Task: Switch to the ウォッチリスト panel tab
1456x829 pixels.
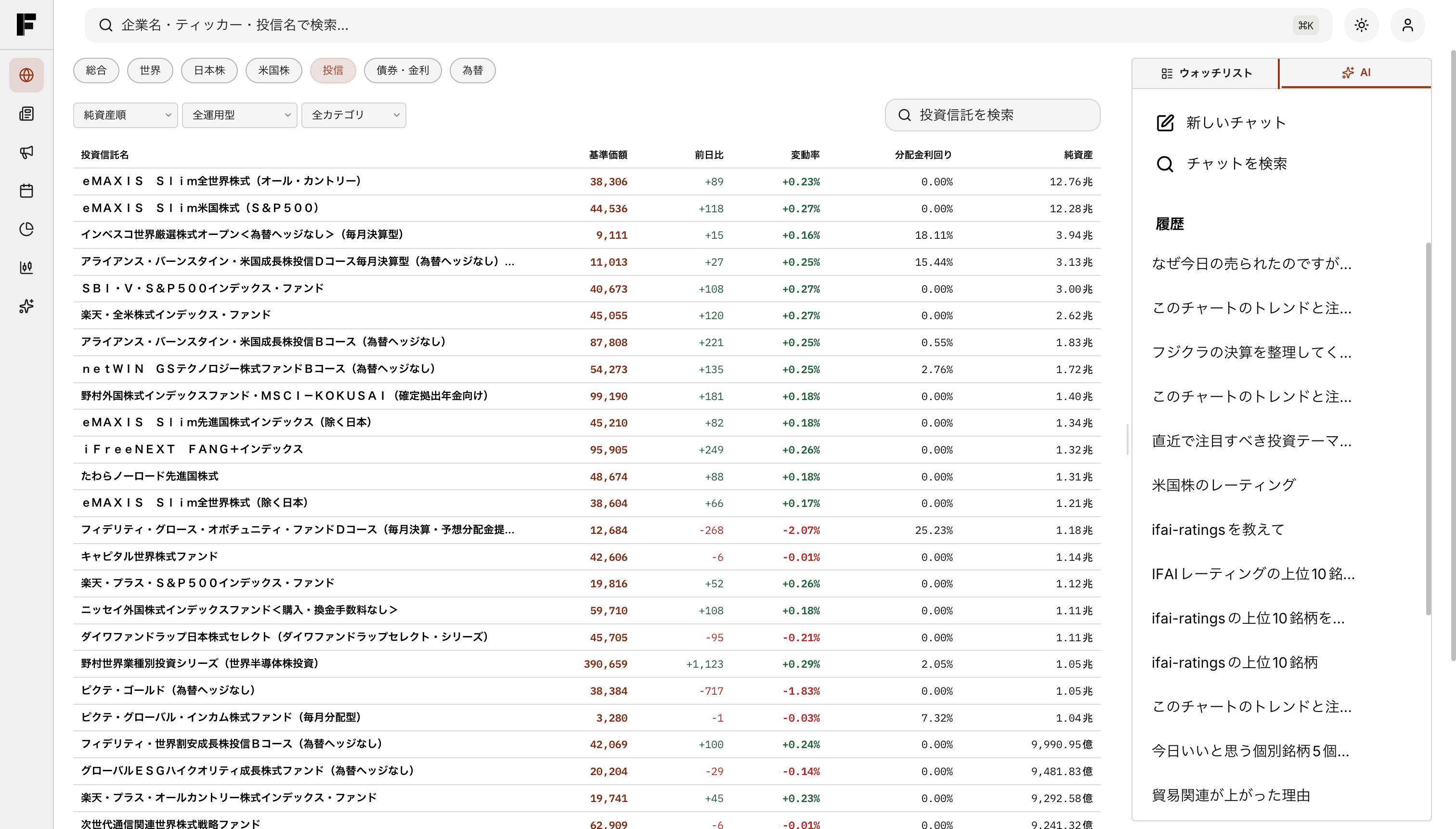Action: coord(1206,73)
